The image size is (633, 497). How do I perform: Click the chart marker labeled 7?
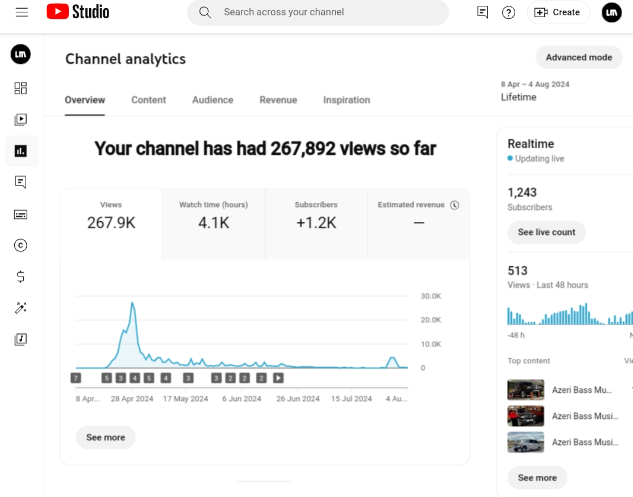(76, 378)
